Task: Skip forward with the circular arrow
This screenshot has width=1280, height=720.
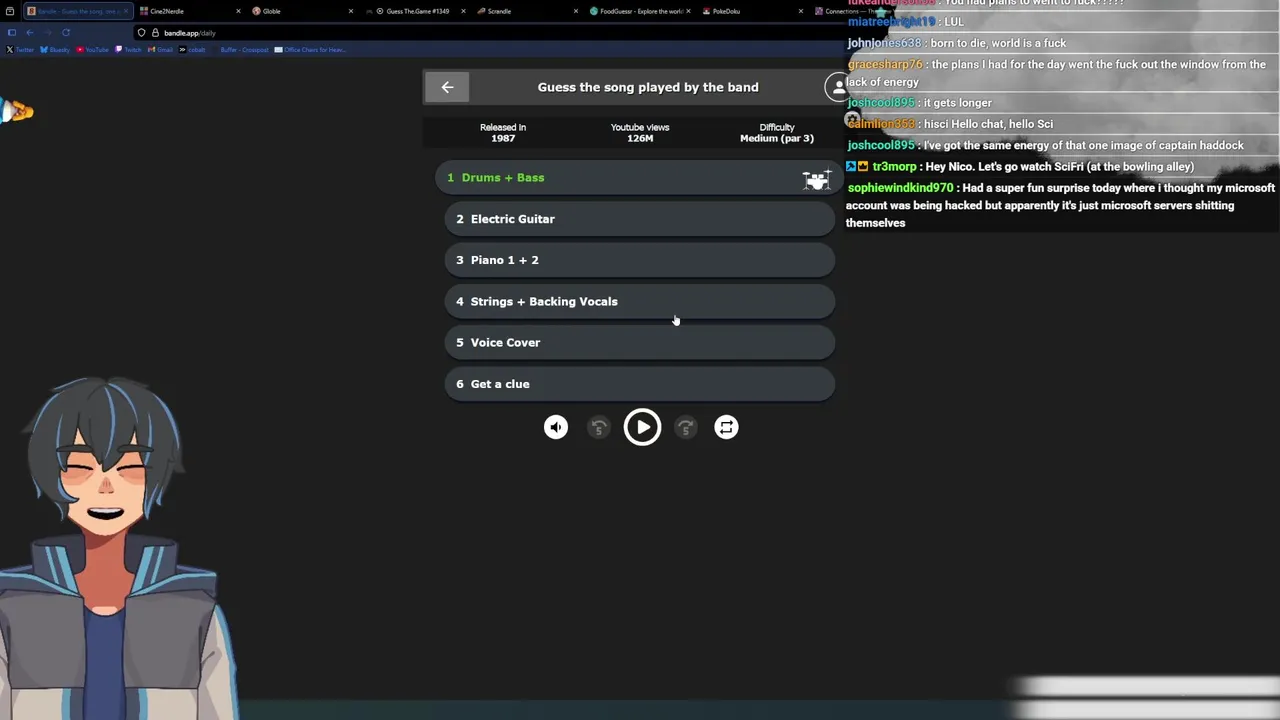Action: pos(685,427)
